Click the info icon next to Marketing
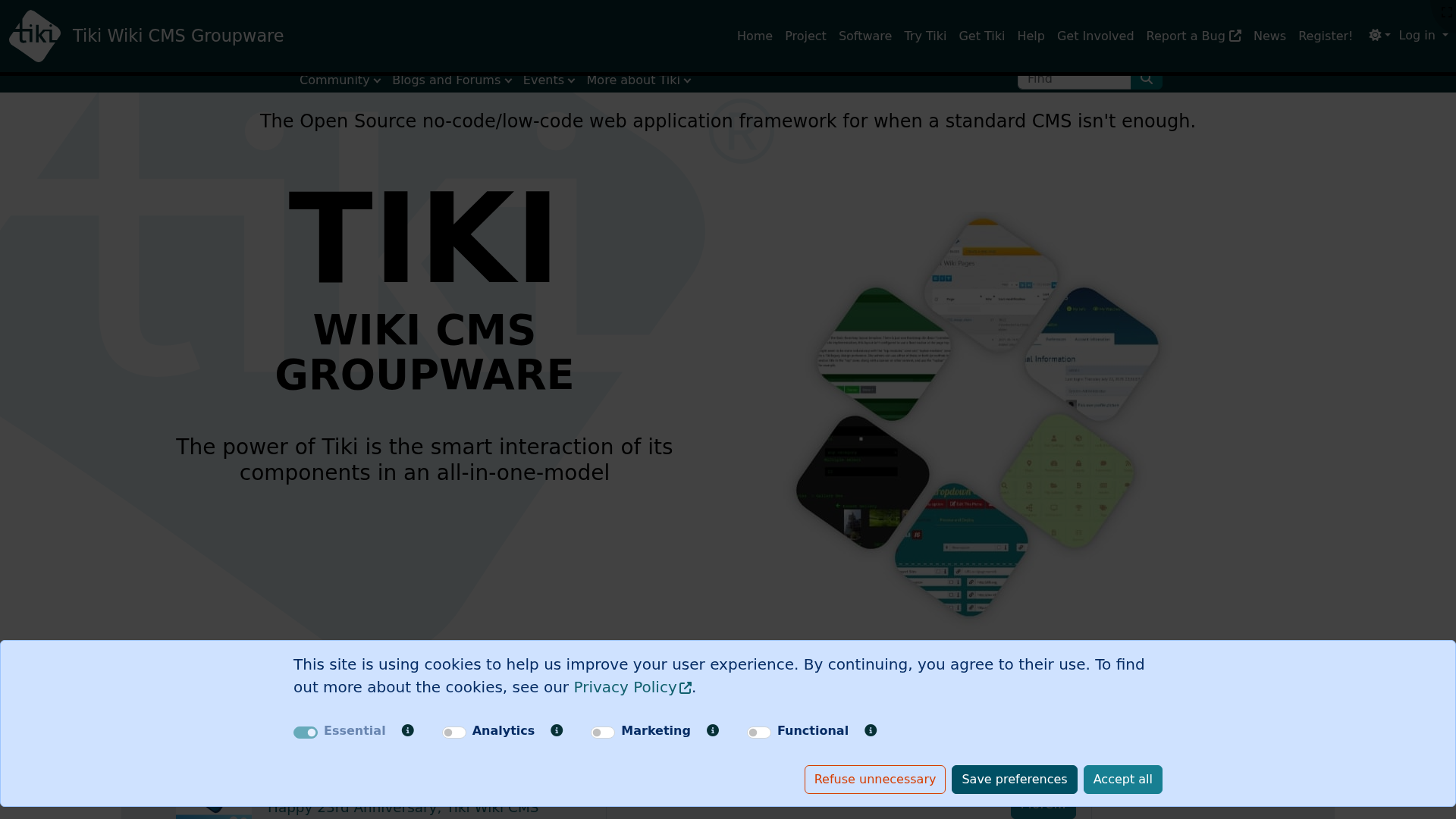Image resolution: width=1456 pixels, height=819 pixels. coord(713,730)
